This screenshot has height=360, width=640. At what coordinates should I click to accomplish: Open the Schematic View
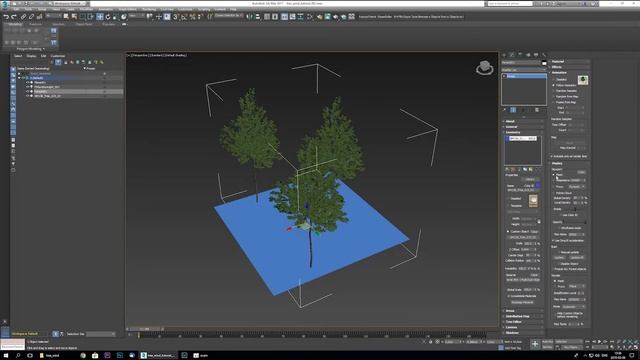point(301,17)
